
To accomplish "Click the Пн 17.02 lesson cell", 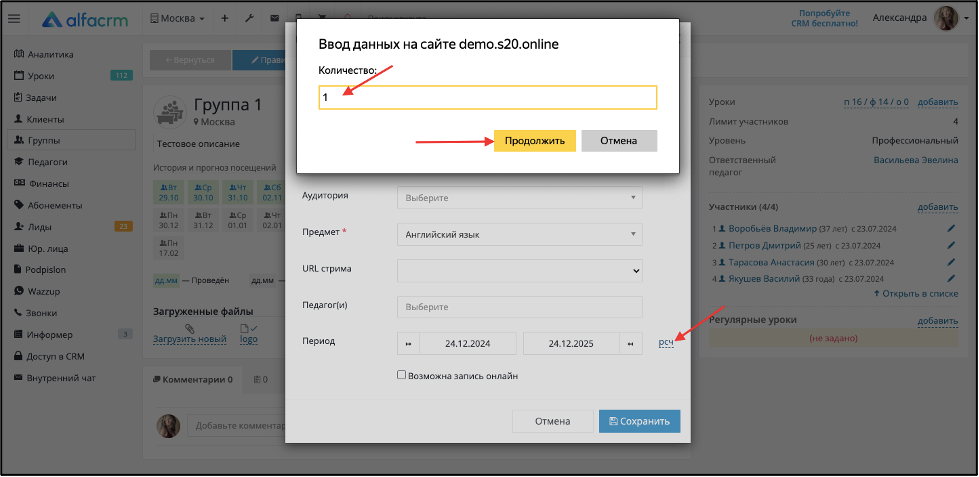I will tap(169, 247).
